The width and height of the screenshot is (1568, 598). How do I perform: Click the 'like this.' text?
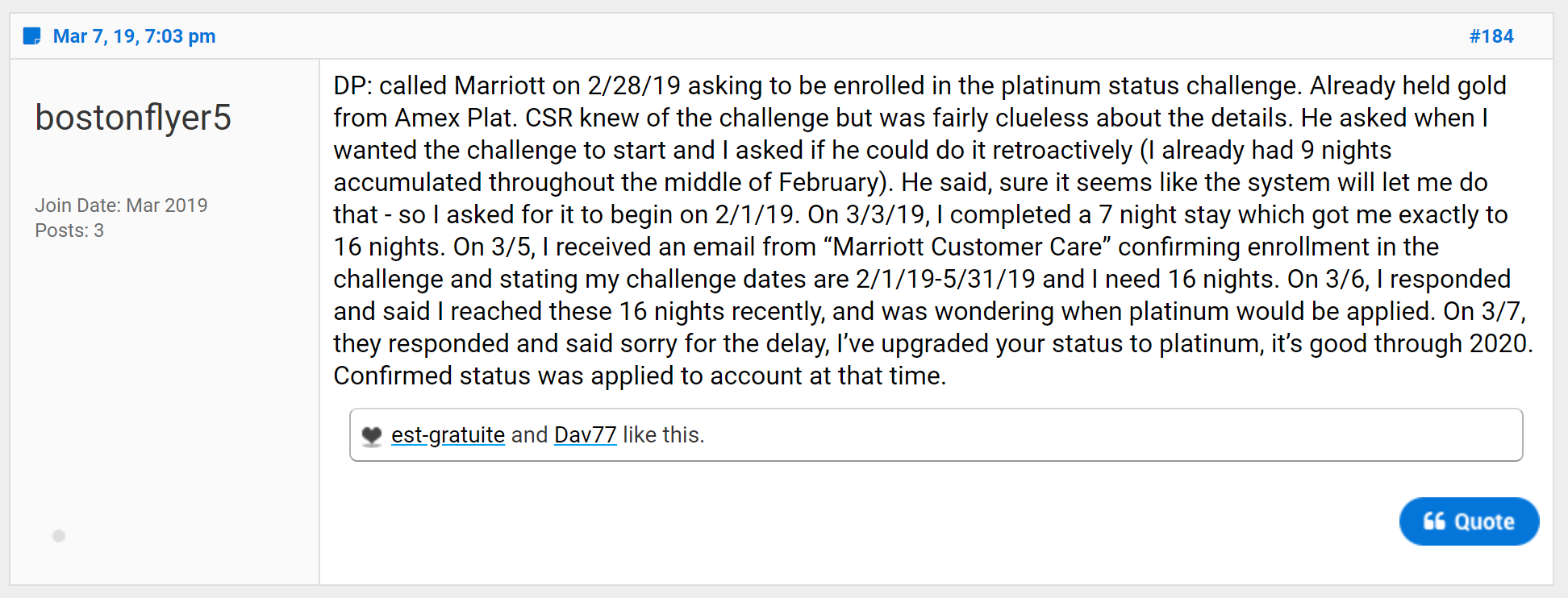(x=663, y=435)
